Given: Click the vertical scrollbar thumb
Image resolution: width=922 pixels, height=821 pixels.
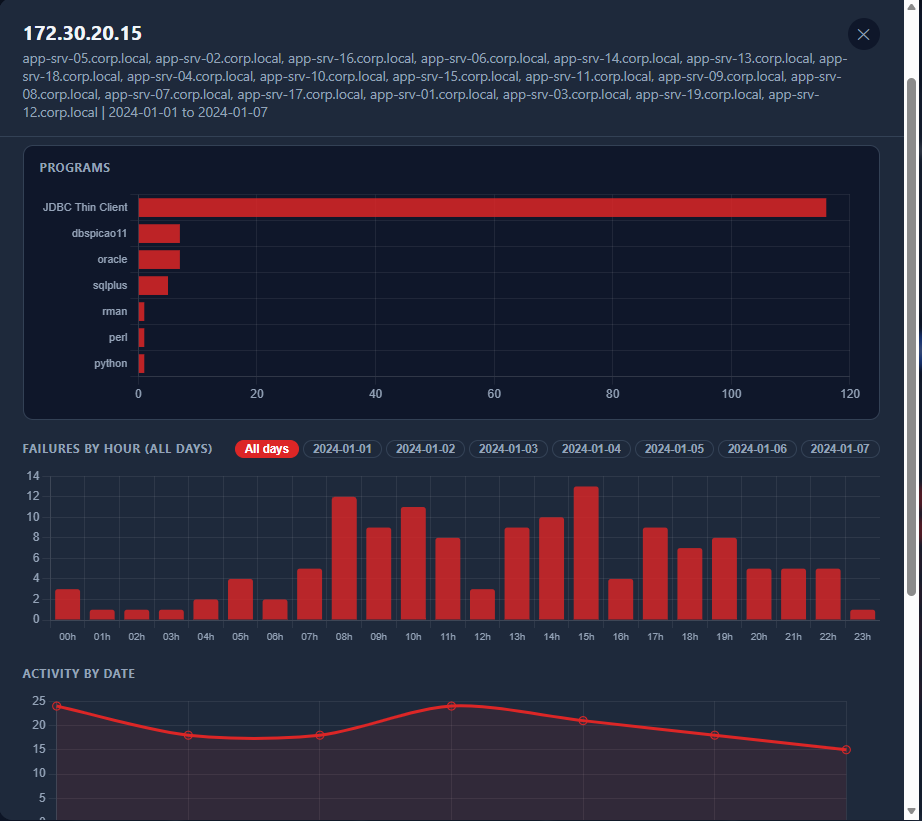Looking at the screenshot, I should 911,336.
